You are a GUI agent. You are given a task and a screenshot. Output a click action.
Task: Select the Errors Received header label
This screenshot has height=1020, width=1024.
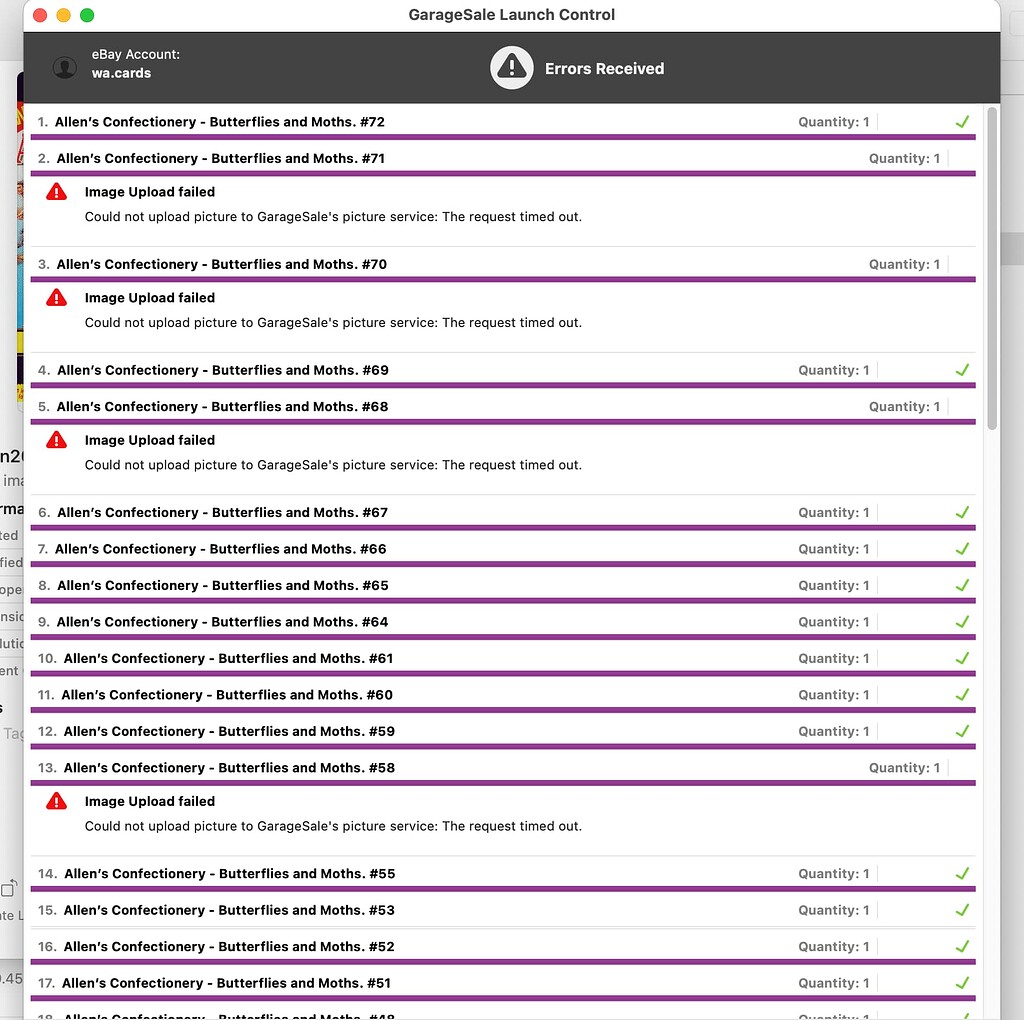point(604,68)
